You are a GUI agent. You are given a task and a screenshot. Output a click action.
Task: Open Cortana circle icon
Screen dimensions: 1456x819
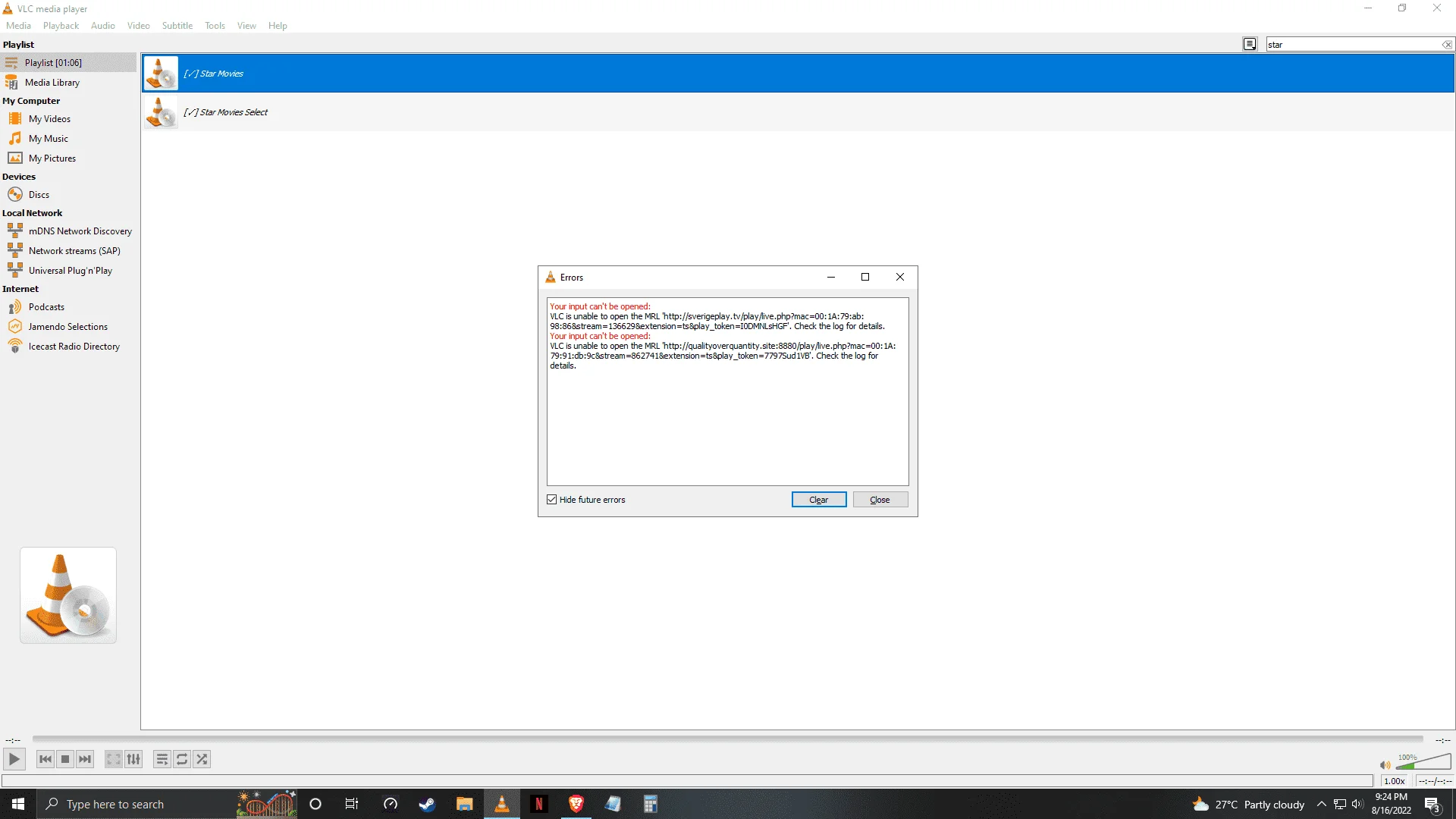point(315,805)
